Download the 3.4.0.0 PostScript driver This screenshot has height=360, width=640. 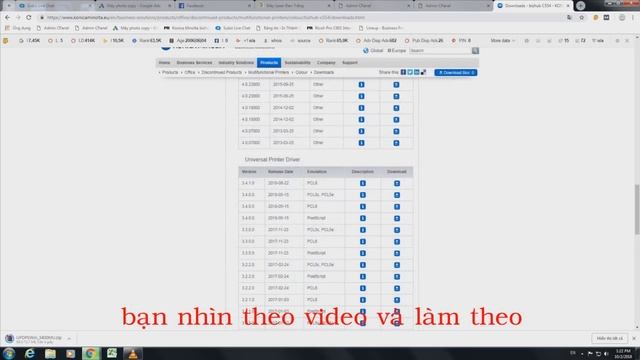397,218
